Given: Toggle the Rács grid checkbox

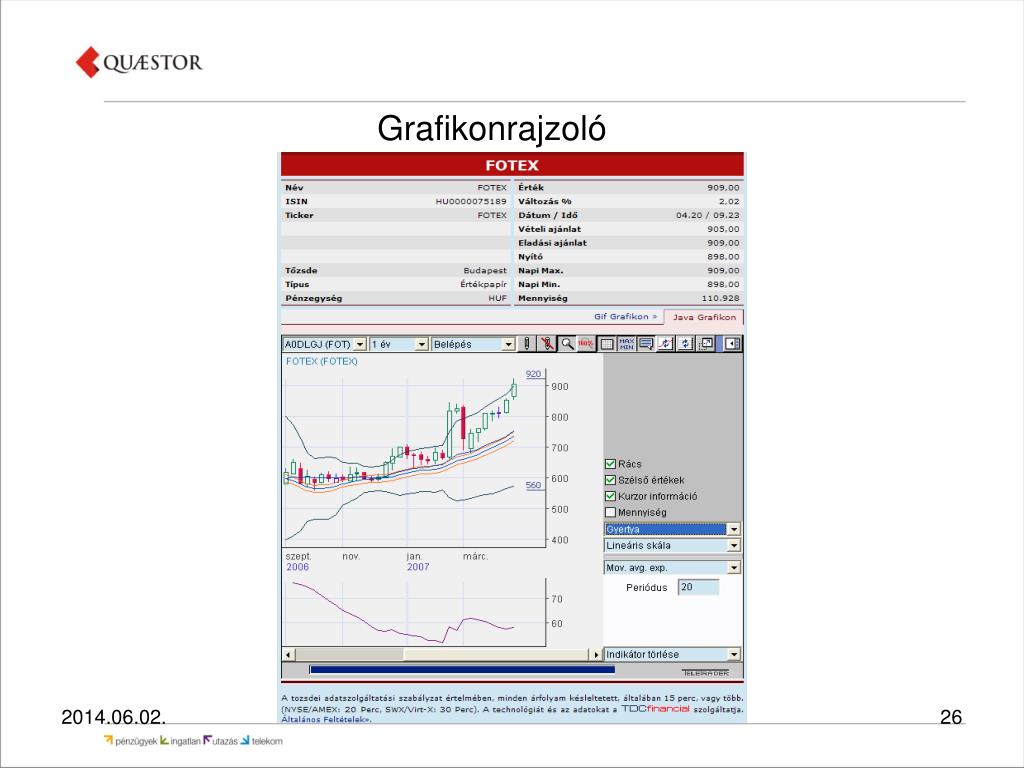Looking at the screenshot, I should click(x=611, y=464).
